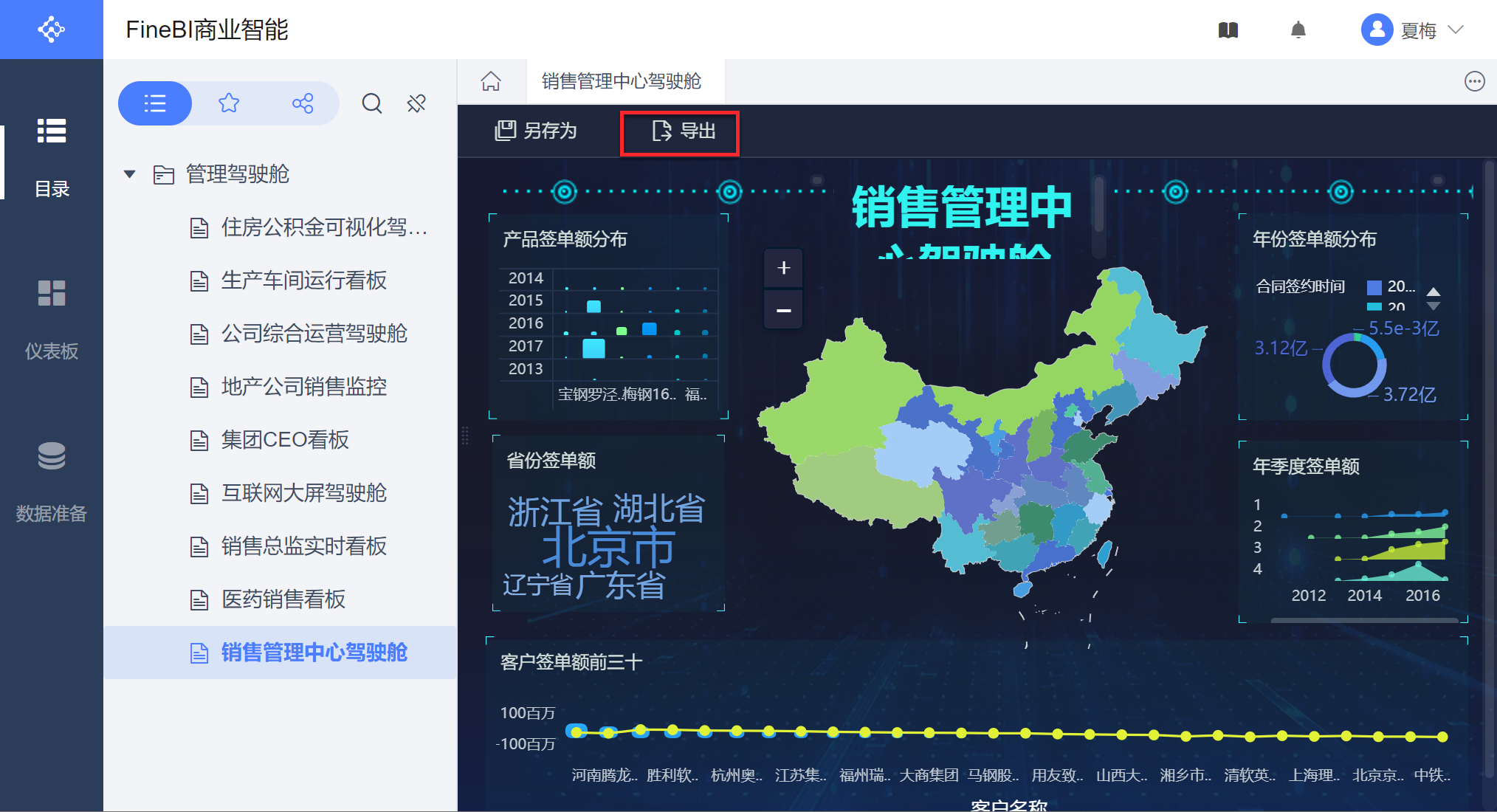Viewport: 1497px width, 812px height.
Task: Collapse the 管理驾驶舱 folder
Action: coord(130,174)
